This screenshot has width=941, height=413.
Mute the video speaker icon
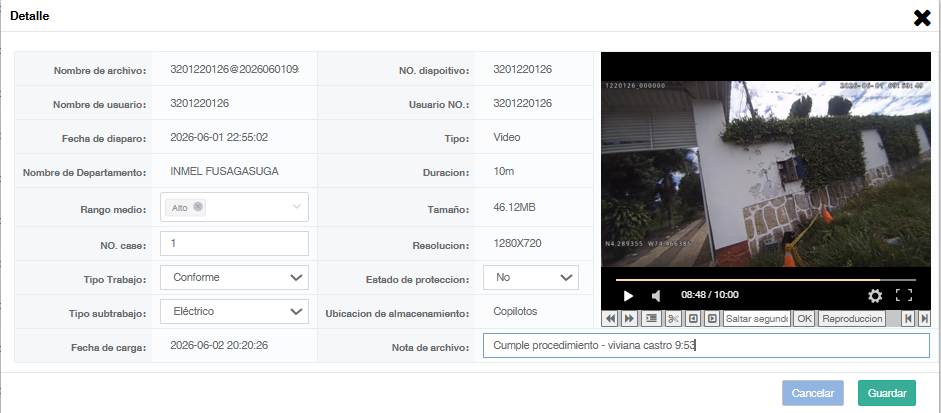[656, 295]
